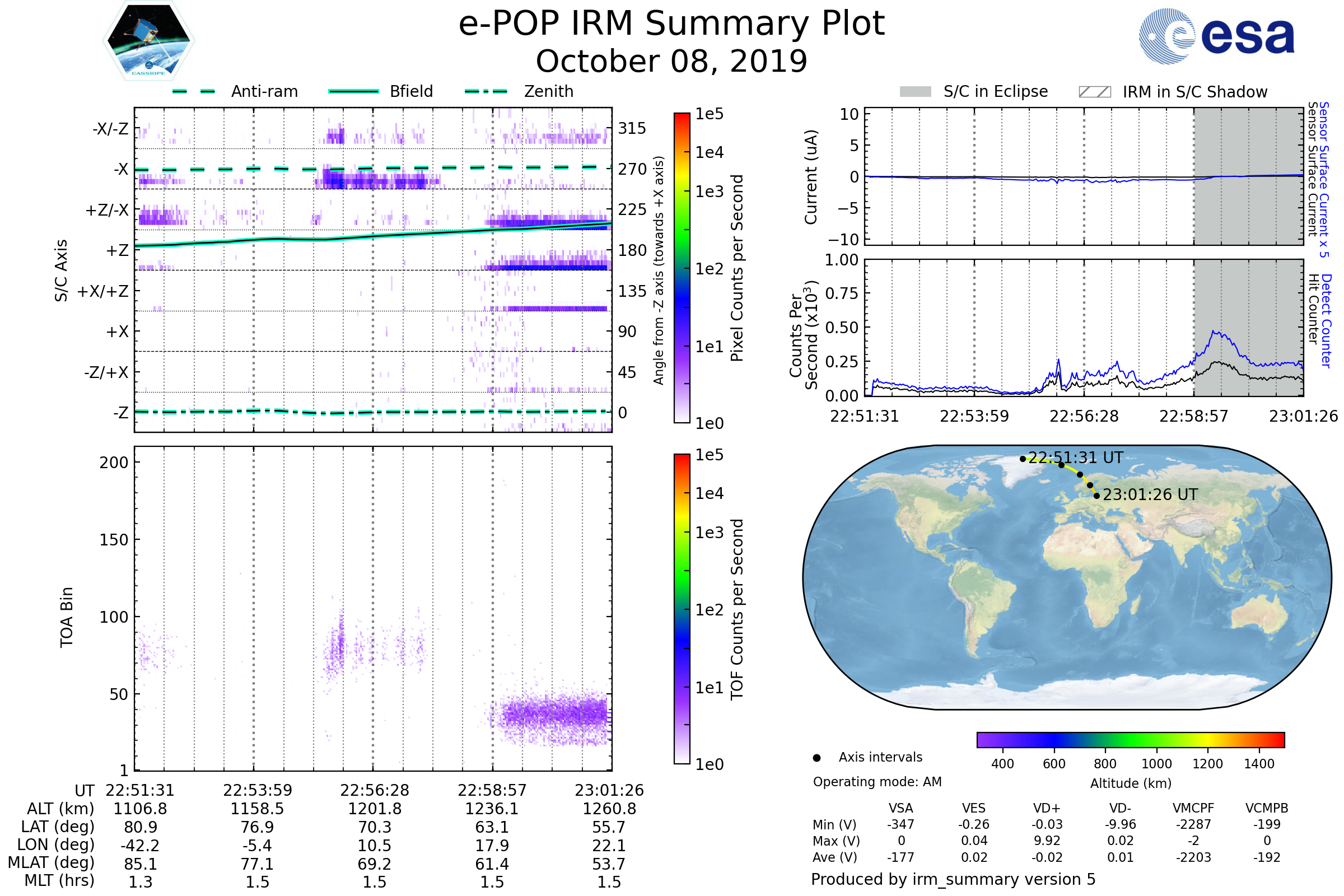Click the S/C in Eclipse gray legend box
Viewport: 1344px width, 896px height.
tap(916, 92)
